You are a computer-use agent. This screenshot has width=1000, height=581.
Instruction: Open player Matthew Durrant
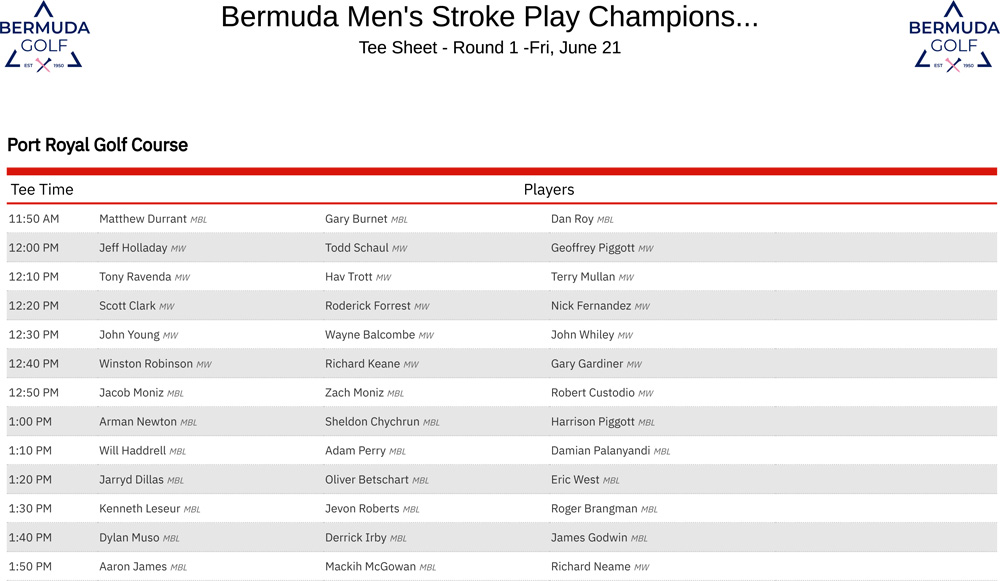[143, 219]
